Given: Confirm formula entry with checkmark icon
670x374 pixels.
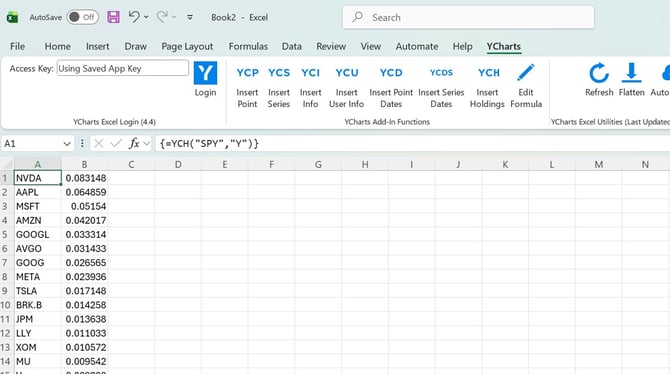Looking at the screenshot, I should click(116, 144).
